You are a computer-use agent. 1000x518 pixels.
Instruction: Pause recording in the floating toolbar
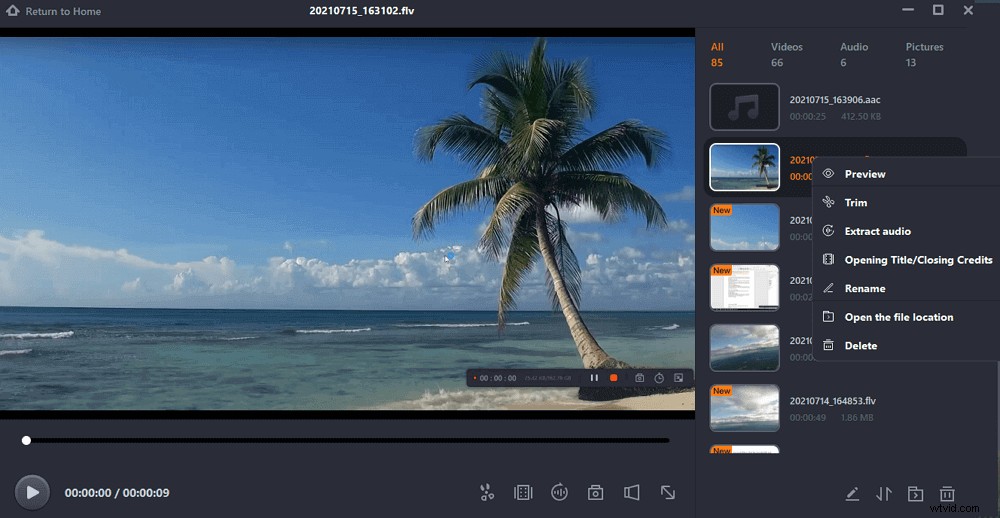(594, 378)
